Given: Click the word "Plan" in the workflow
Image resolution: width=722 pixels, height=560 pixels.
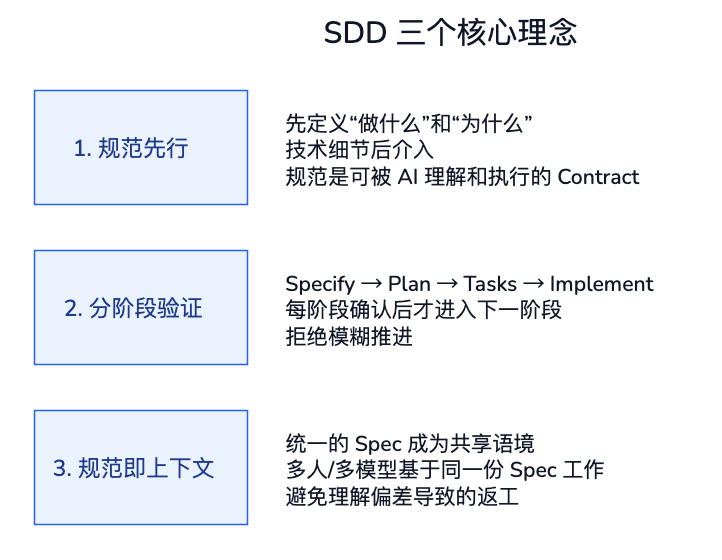Looking at the screenshot, I should [409, 285].
